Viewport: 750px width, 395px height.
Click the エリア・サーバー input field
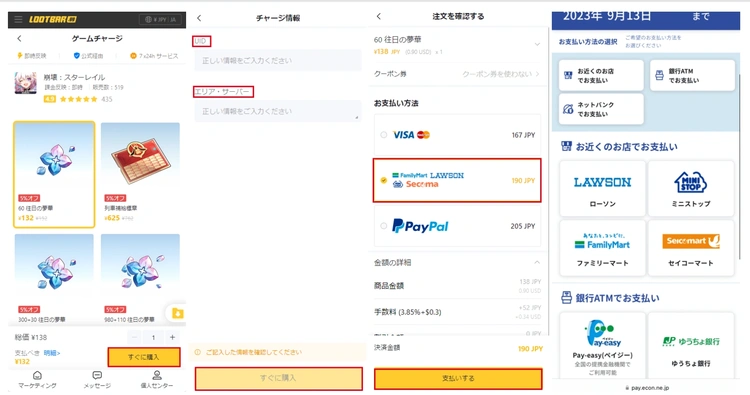point(277,111)
